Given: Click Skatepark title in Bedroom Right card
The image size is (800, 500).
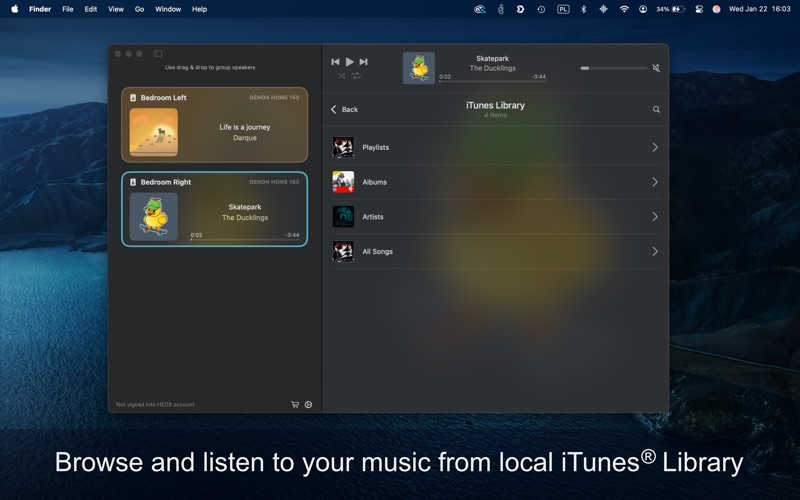Looking at the screenshot, I should tap(245, 207).
